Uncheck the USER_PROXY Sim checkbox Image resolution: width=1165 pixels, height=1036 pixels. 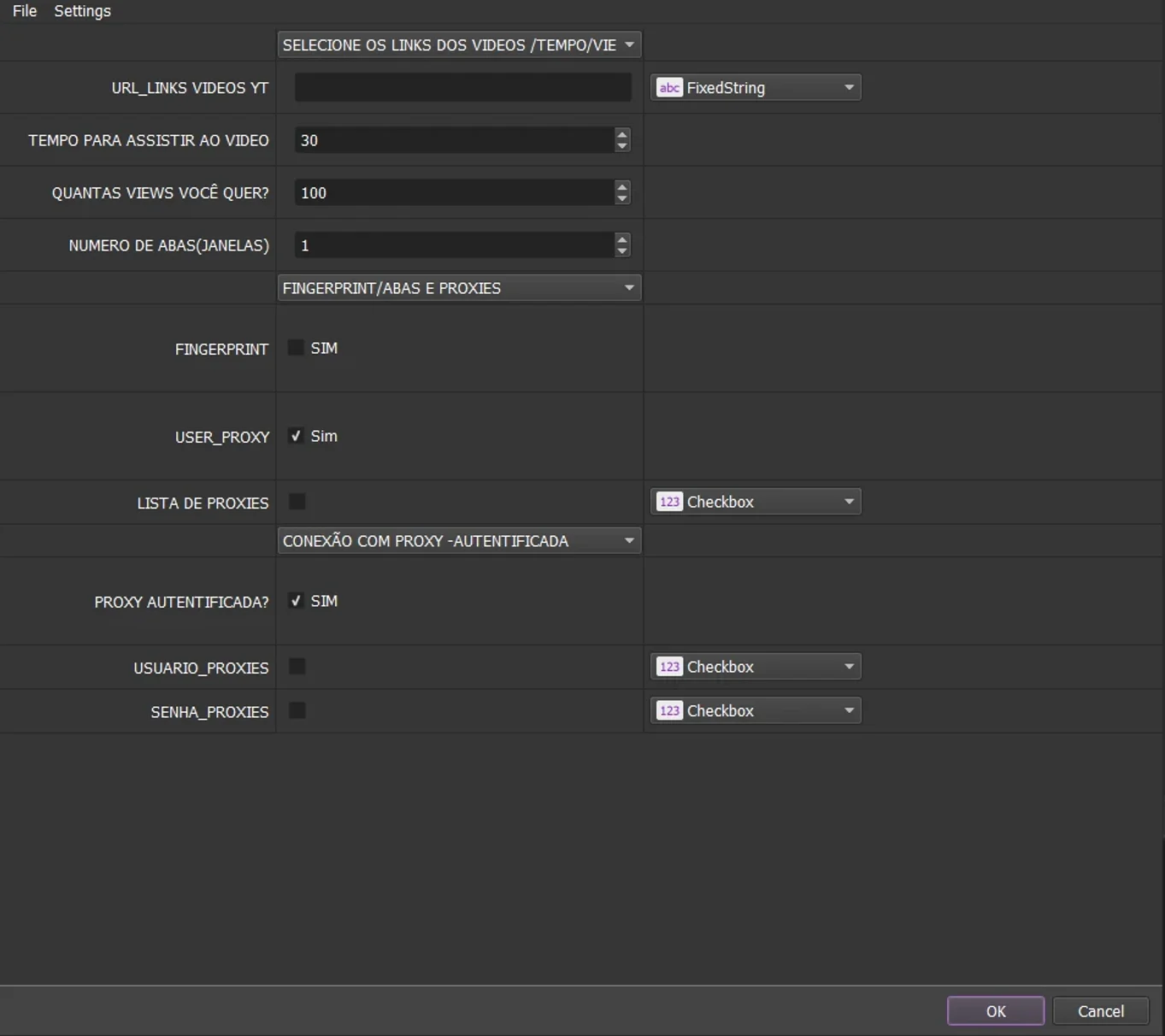[x=296, y=436]
